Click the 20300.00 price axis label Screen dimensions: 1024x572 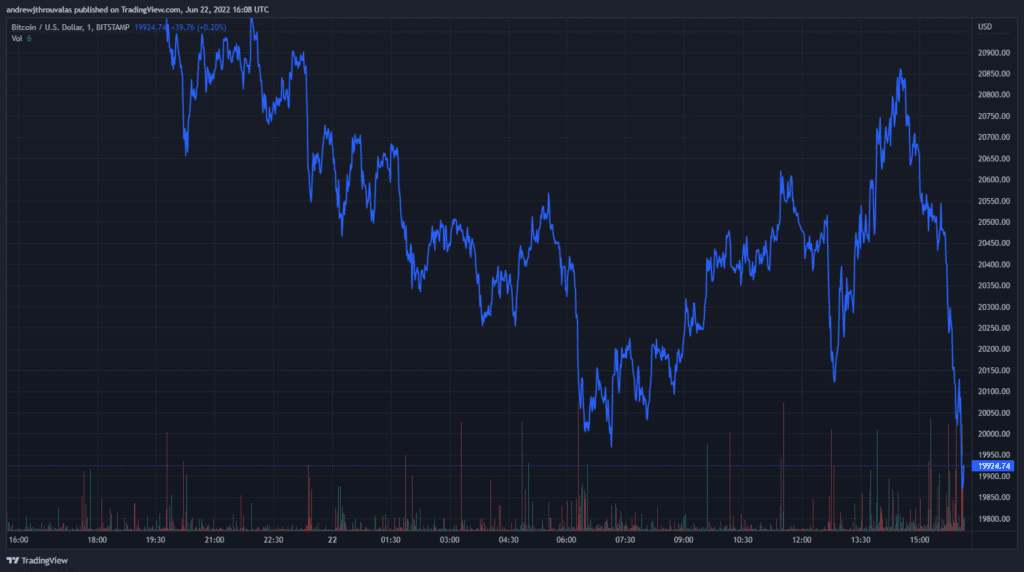point(994,307)
